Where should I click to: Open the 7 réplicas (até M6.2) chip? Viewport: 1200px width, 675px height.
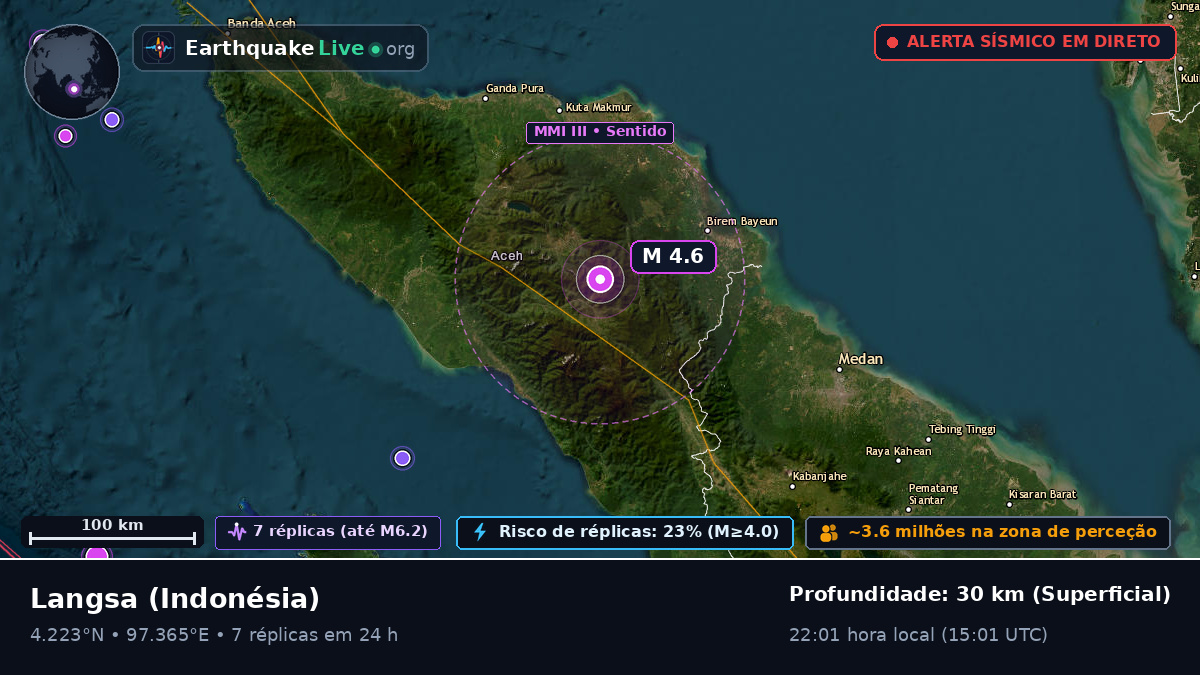[x=328, y=532]
